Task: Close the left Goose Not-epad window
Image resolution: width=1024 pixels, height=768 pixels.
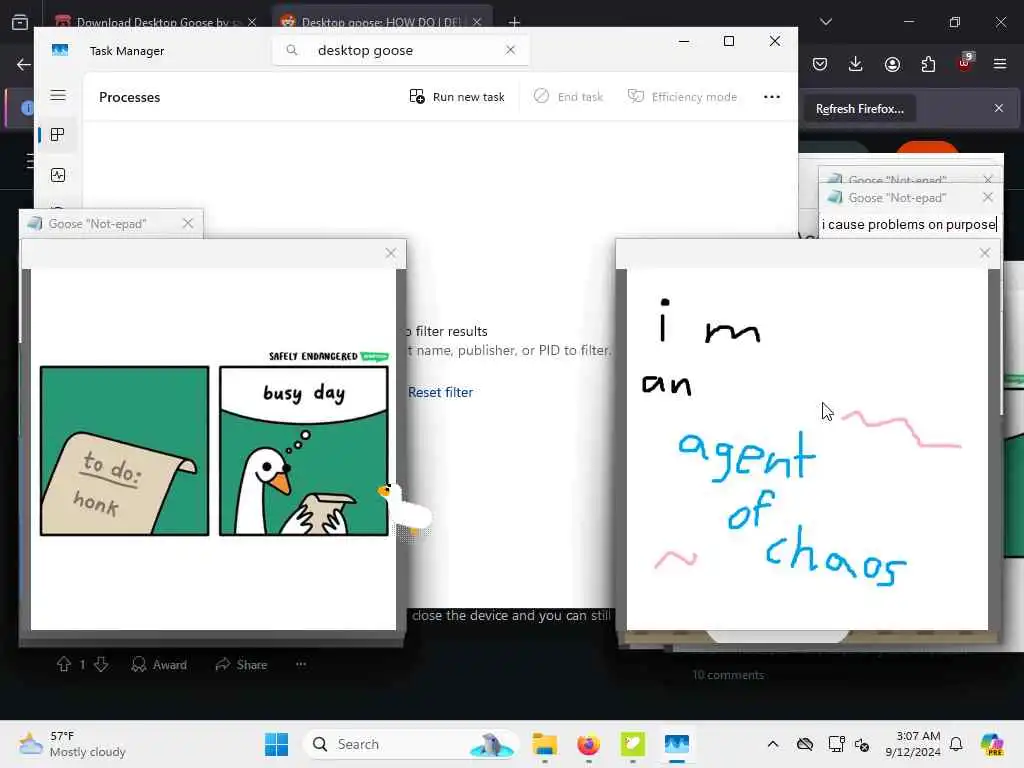Action: coord(188,223)
